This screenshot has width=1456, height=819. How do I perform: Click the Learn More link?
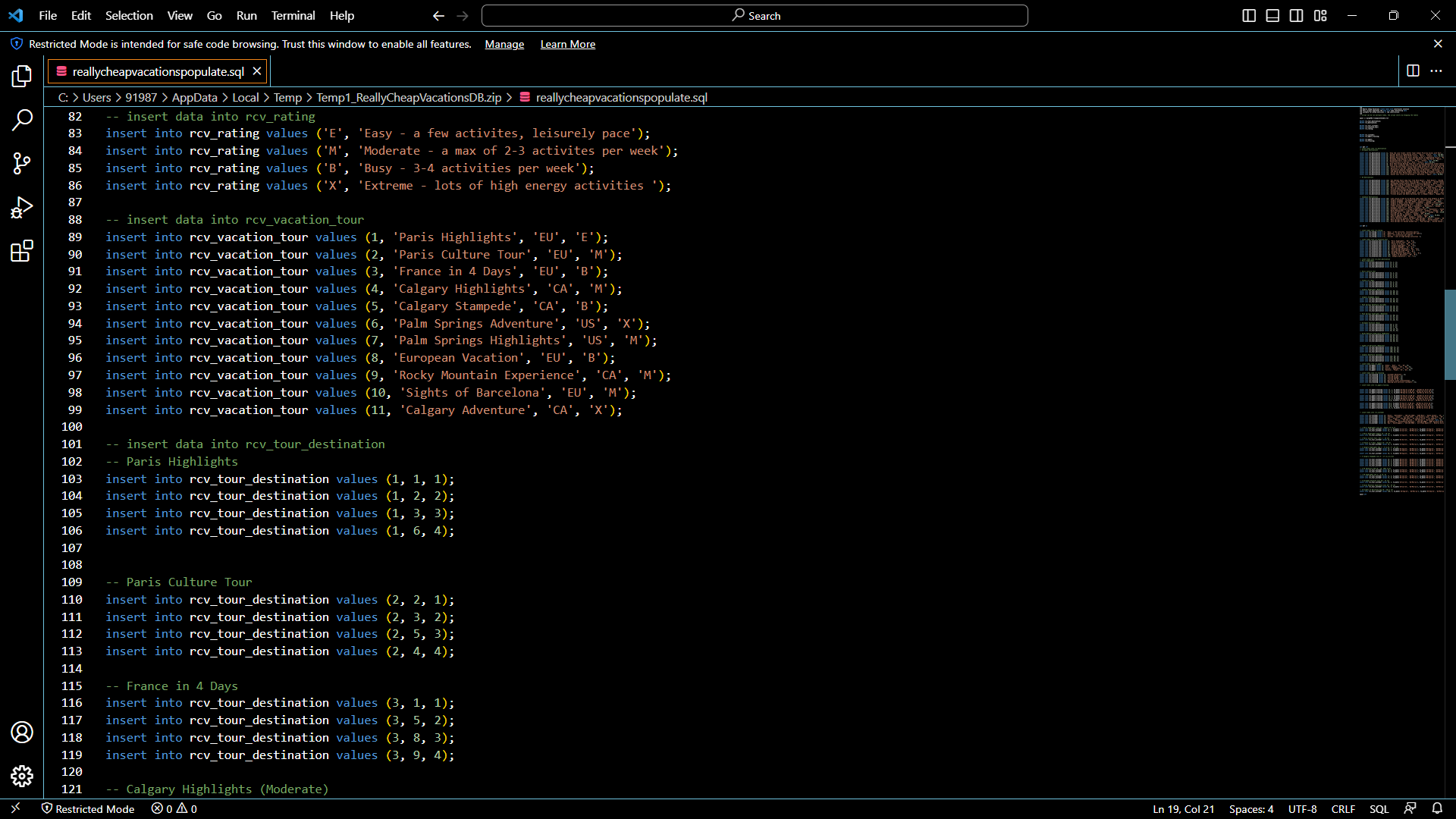pos(567,44)
